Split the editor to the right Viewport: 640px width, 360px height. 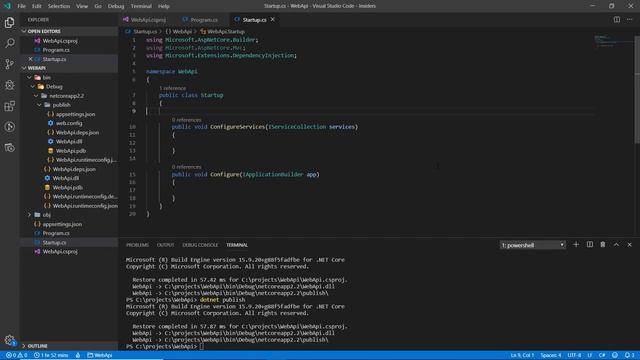point(616,20)
